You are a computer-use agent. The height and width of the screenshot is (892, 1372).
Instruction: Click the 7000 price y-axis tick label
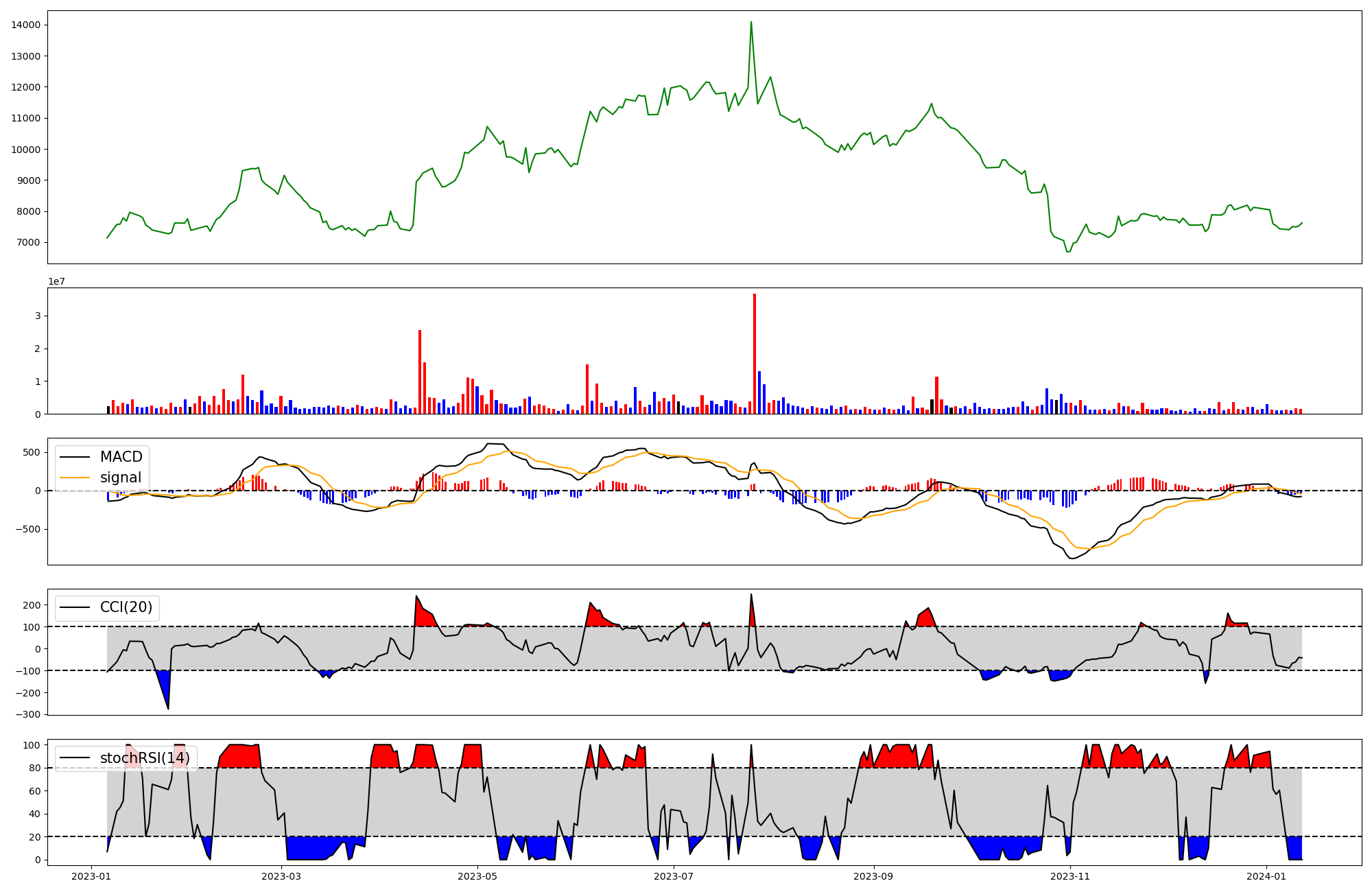click(28, 243)
